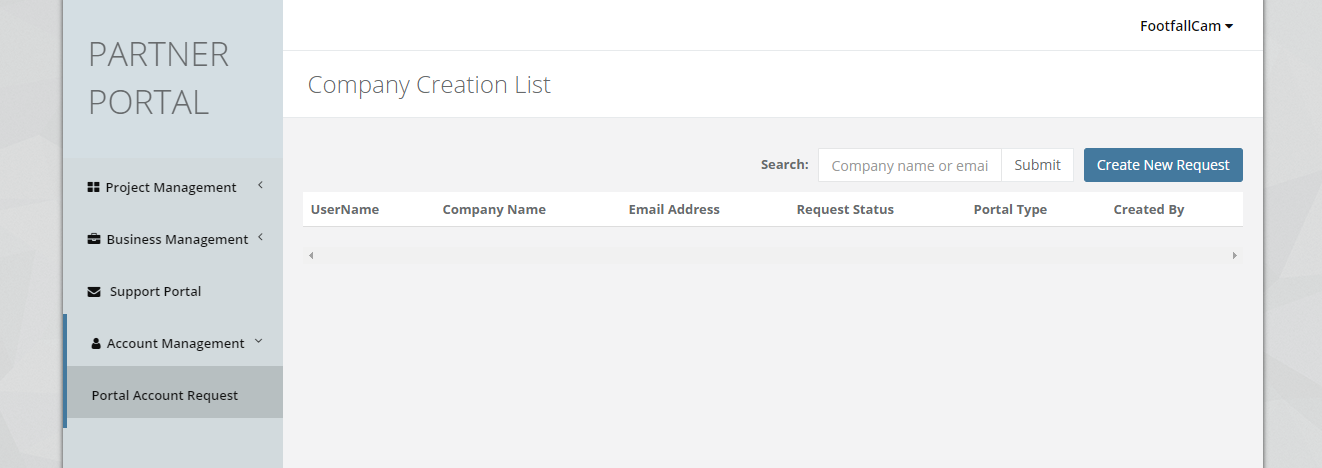1322x468 pixels.
Task: Click the left scroll arrow of table
Action: click(x=311, y=256)
